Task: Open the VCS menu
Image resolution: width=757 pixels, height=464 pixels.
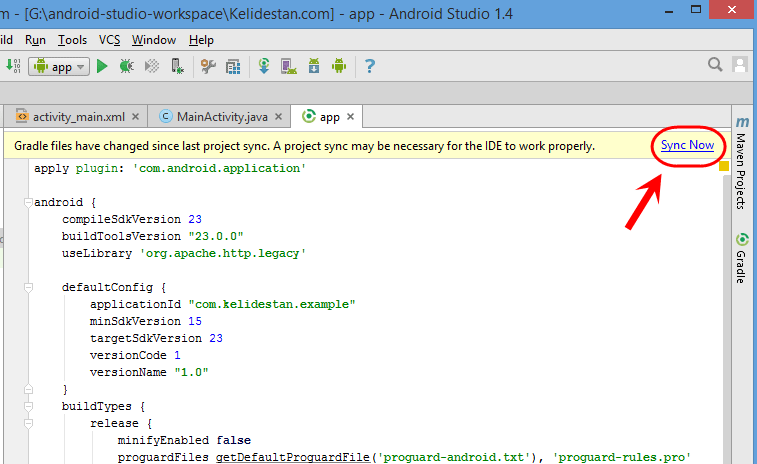Action: tap(110, 40)
